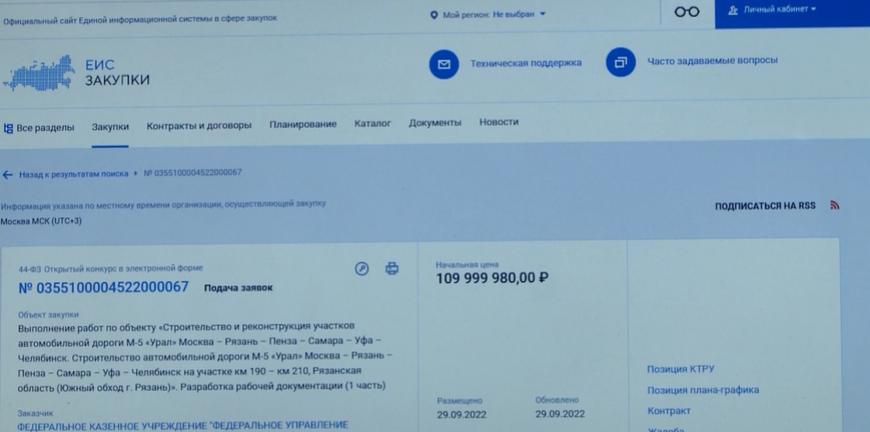Open the Каталог tab
This screenshot has height=432, width=870.
pos(373,123)
